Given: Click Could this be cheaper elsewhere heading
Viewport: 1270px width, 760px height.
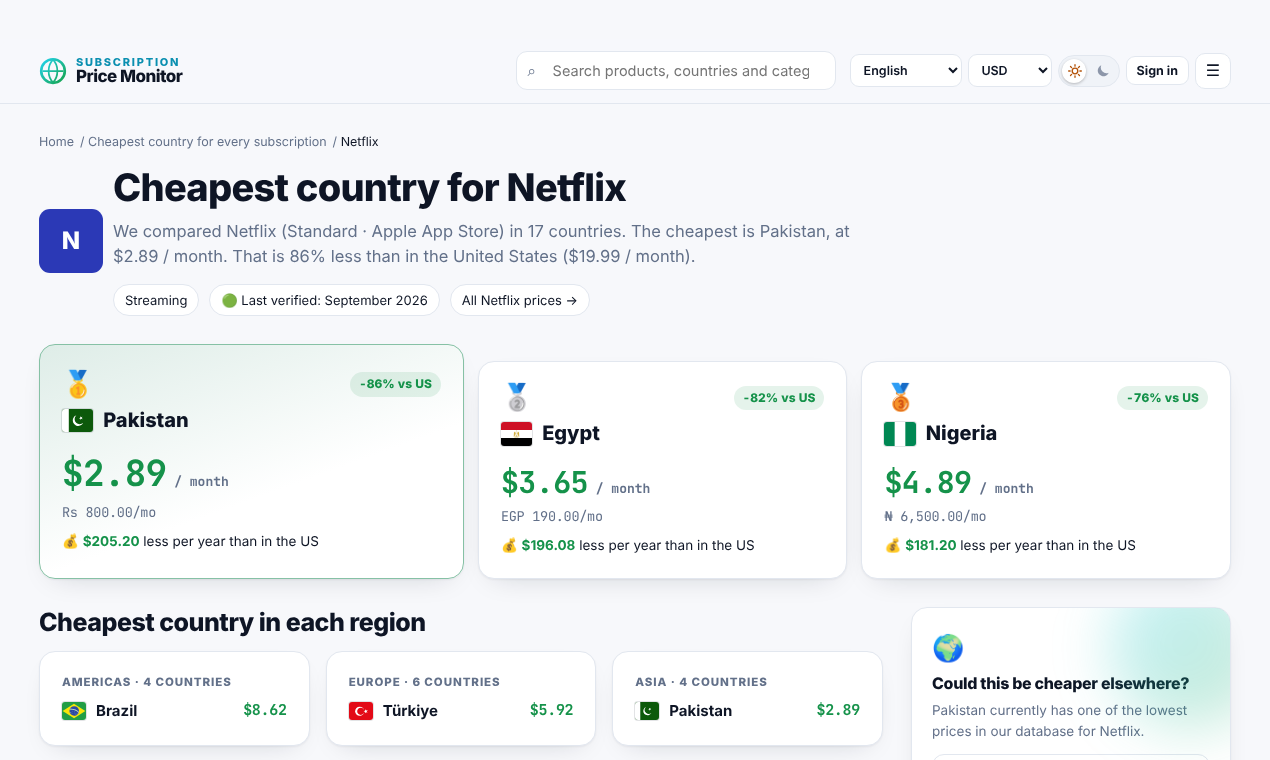Looking at the screenshot, I should point(1061,684).
